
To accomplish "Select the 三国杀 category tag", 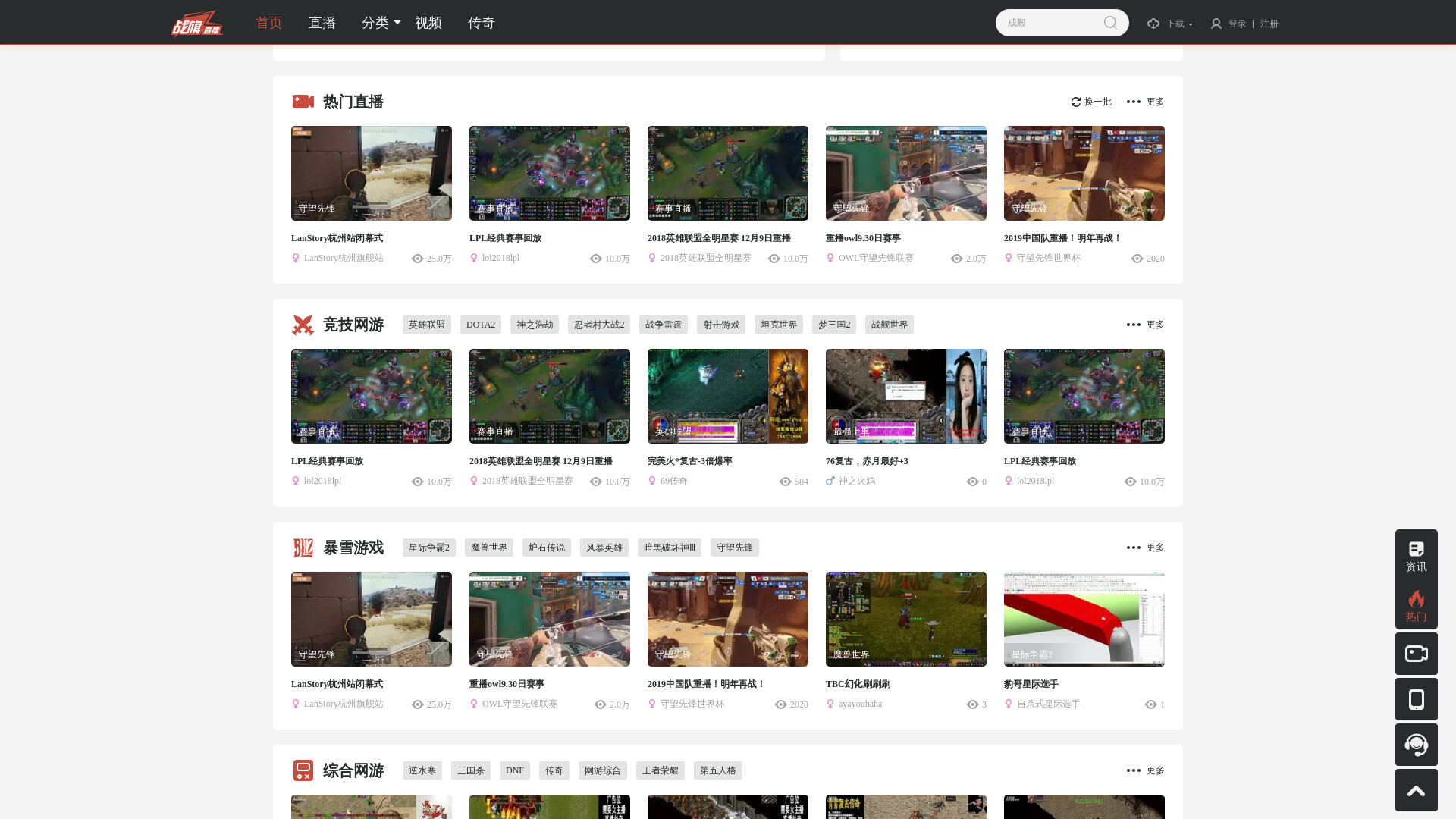I will (x=471, y=770).
